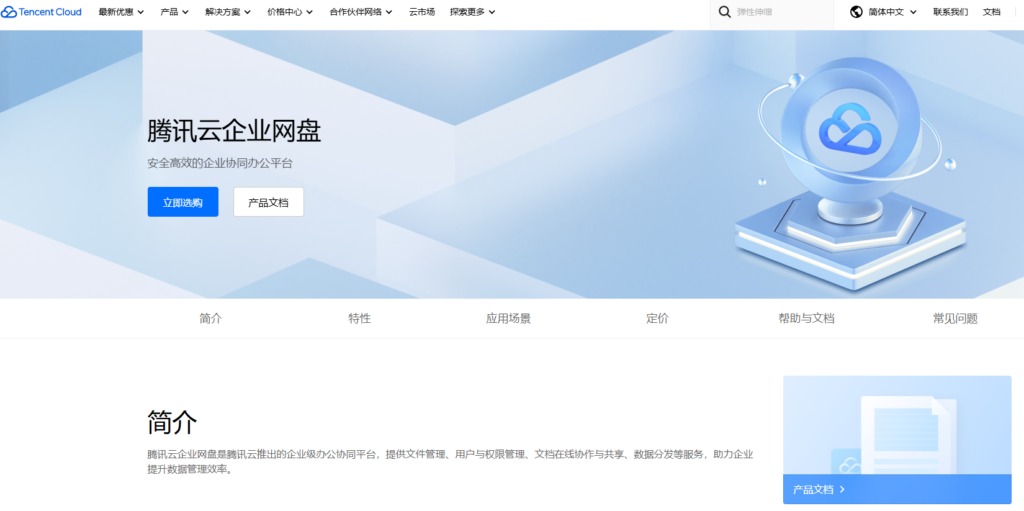Click the arrow on the 产品文档 card

(842, 489)
